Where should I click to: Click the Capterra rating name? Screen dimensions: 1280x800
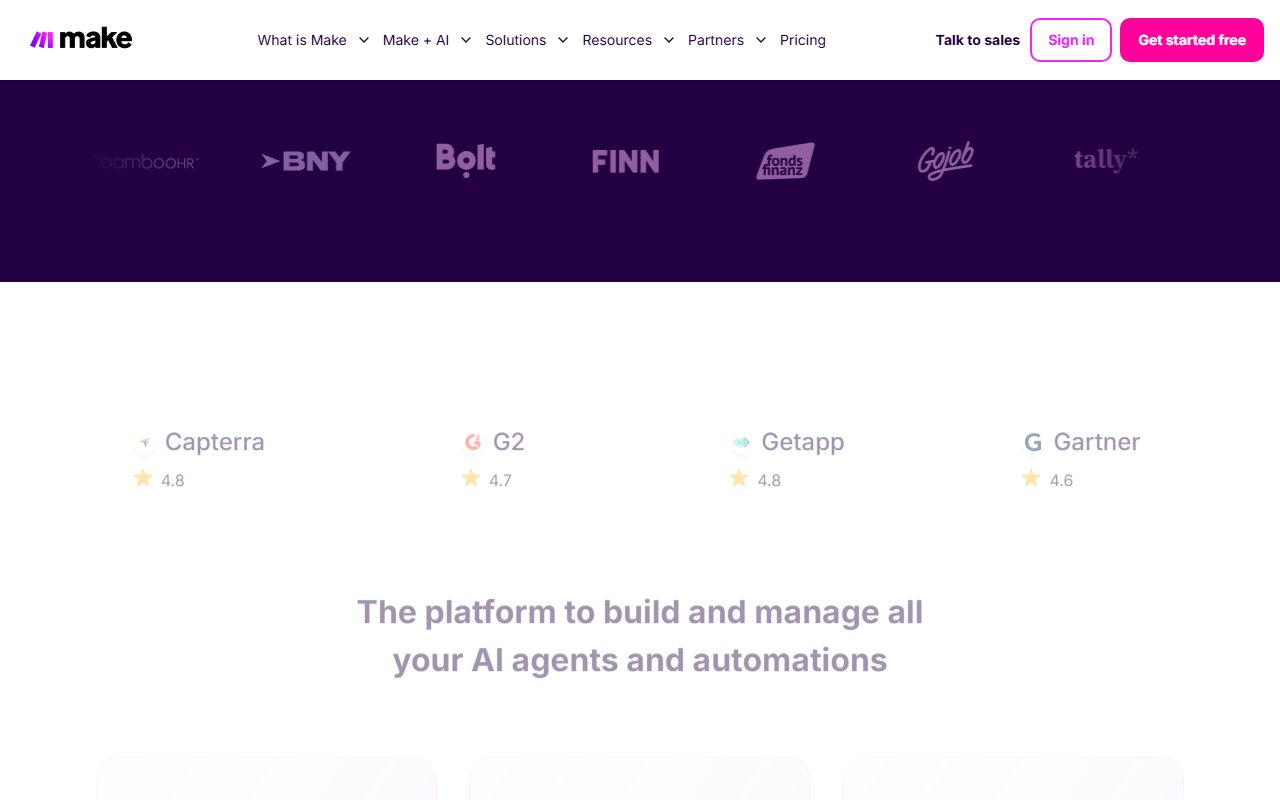pyautogui.click(x=215, y=442)
